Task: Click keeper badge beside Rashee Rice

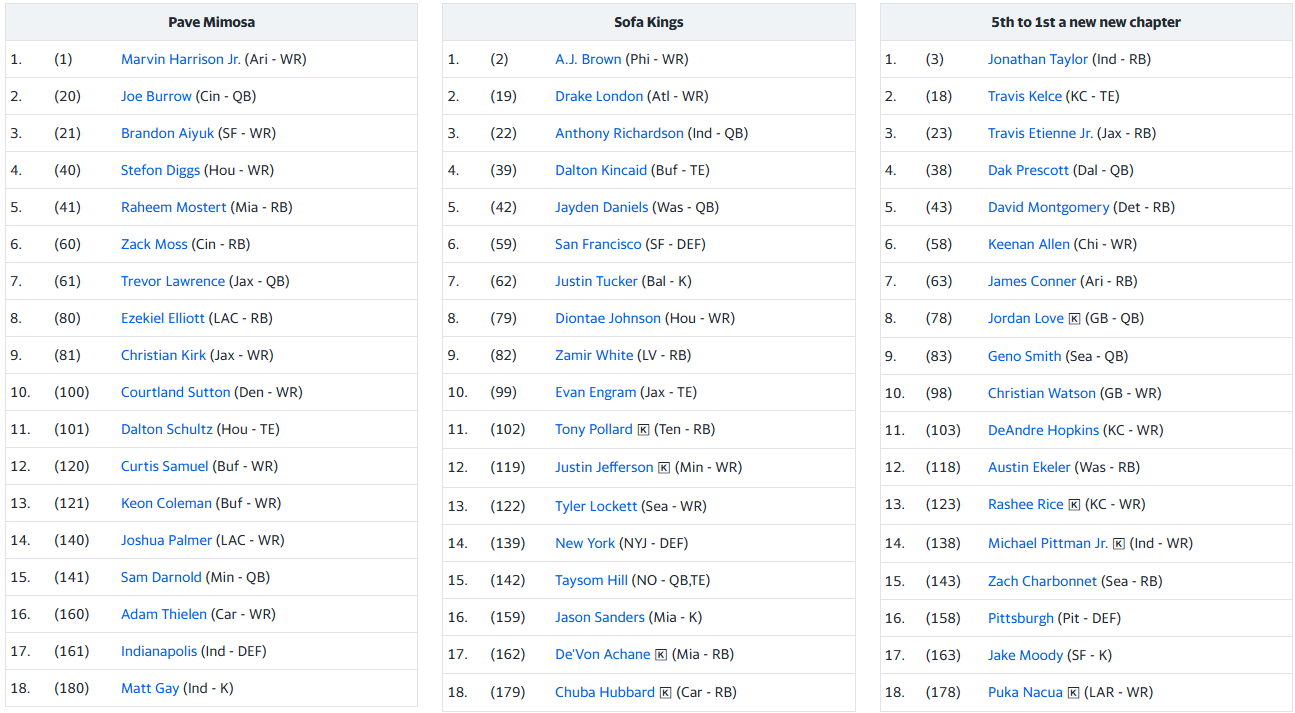Action: tap(1074, 505)
